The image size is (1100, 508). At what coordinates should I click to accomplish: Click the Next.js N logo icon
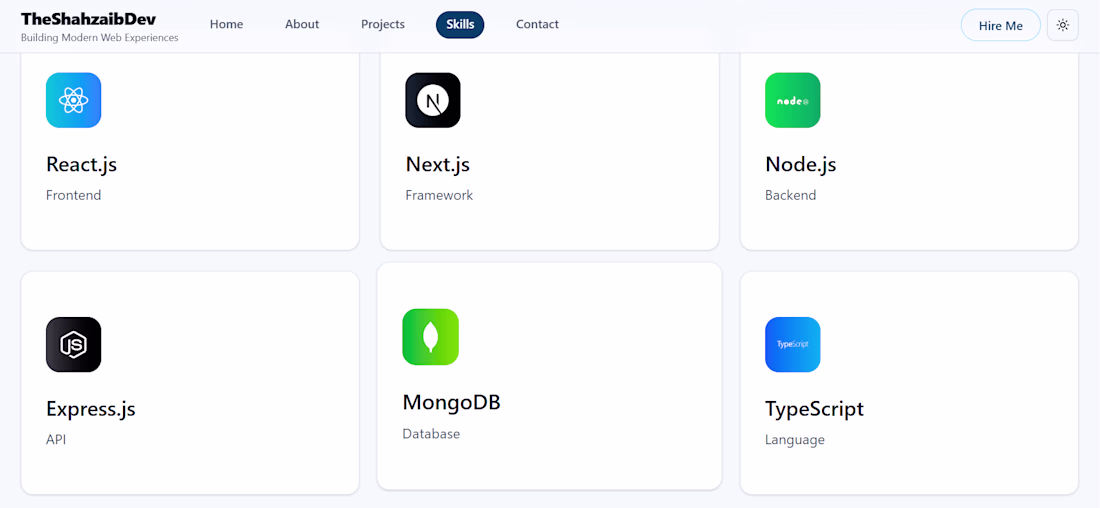click(x=433, y=100)
